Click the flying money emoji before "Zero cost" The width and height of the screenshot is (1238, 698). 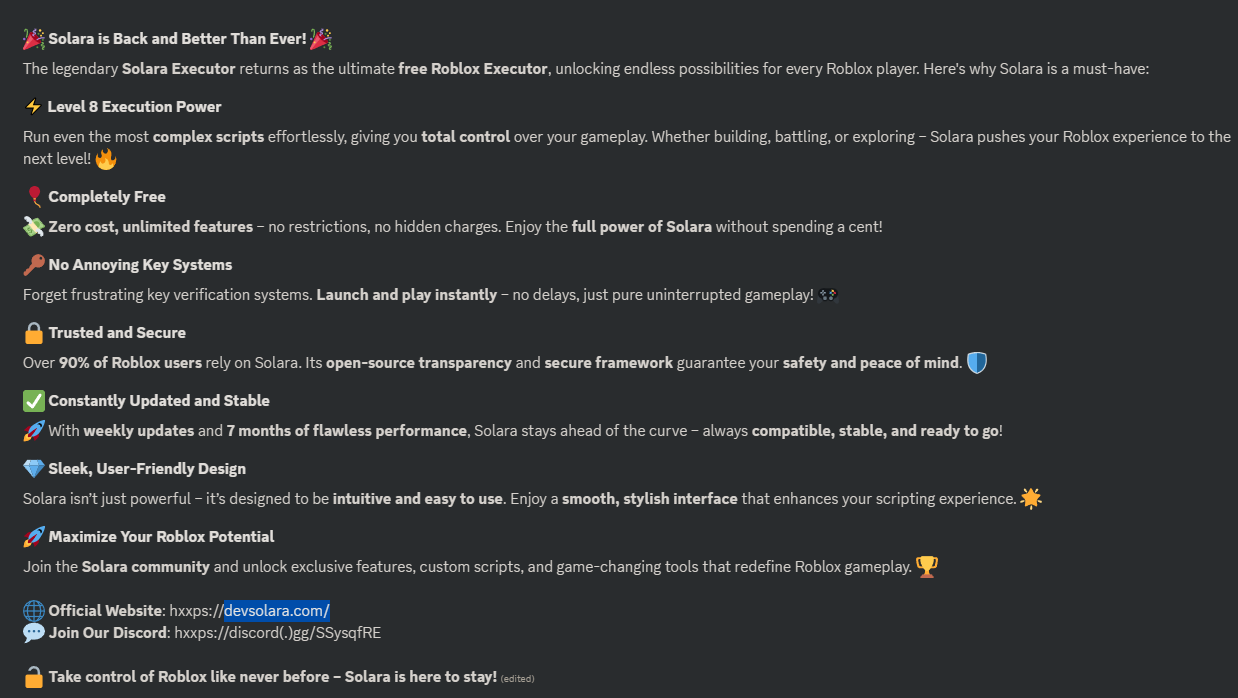click(x=34, y=227)
